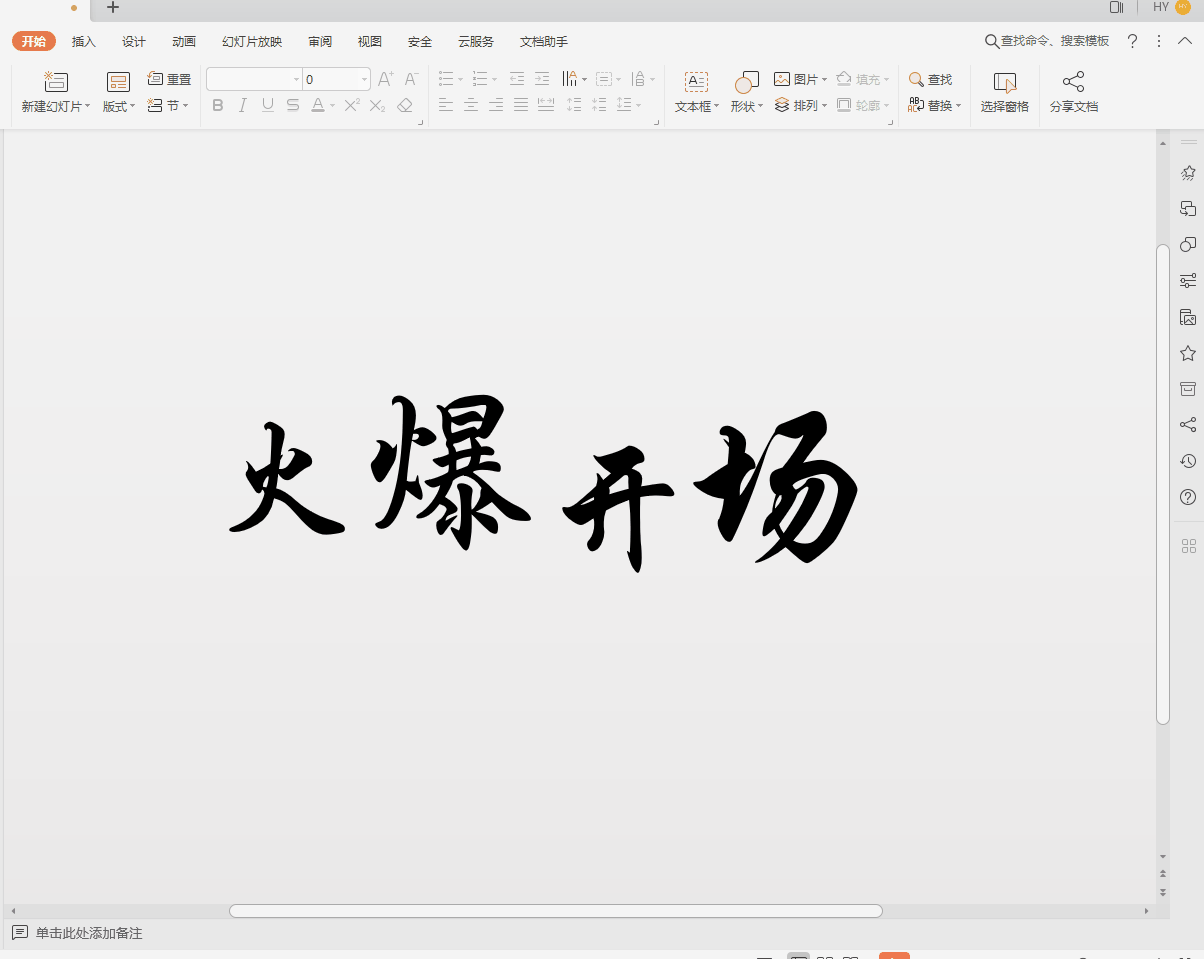Toggle bold formatting
Screen dimensions: 1204x959
click(x=218, y=105)
